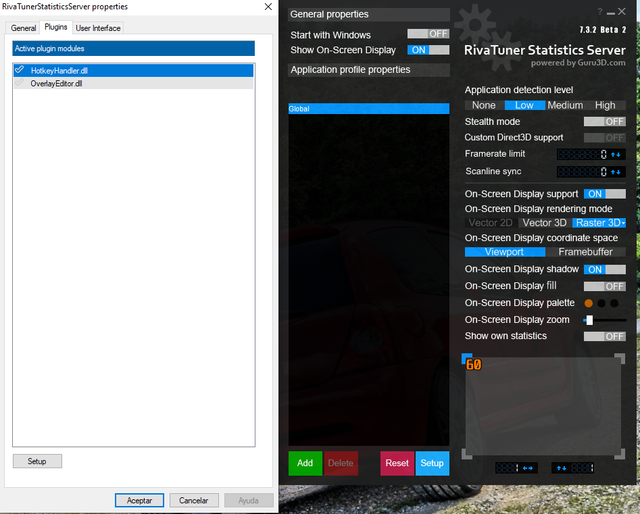This screenshot has height=514, width=640.
Task: Click the Delete profile button
Action: (x=340, y=463)
